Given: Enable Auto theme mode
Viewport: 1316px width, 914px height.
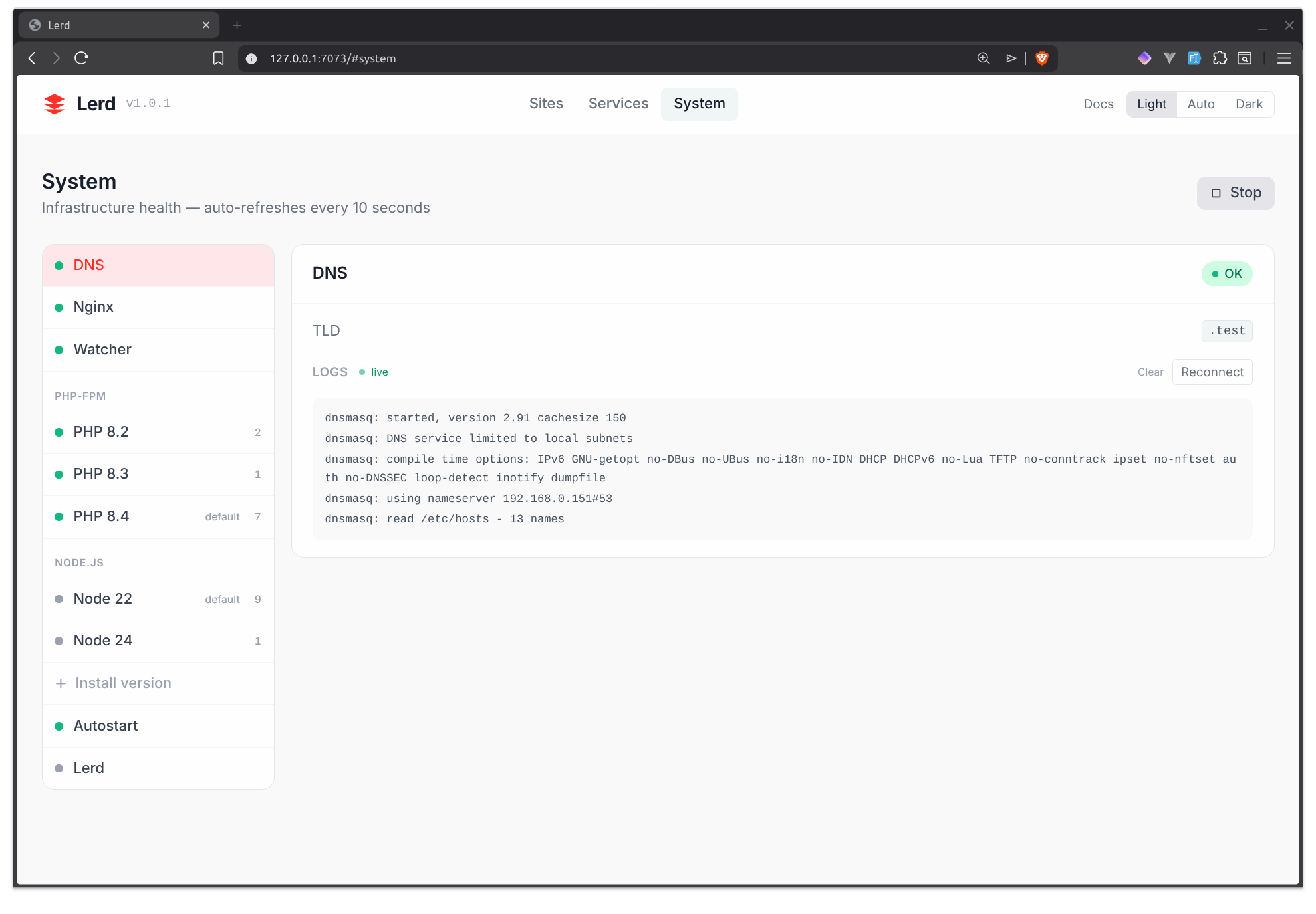Looking at the screenshot, I should coord(1201,104).
